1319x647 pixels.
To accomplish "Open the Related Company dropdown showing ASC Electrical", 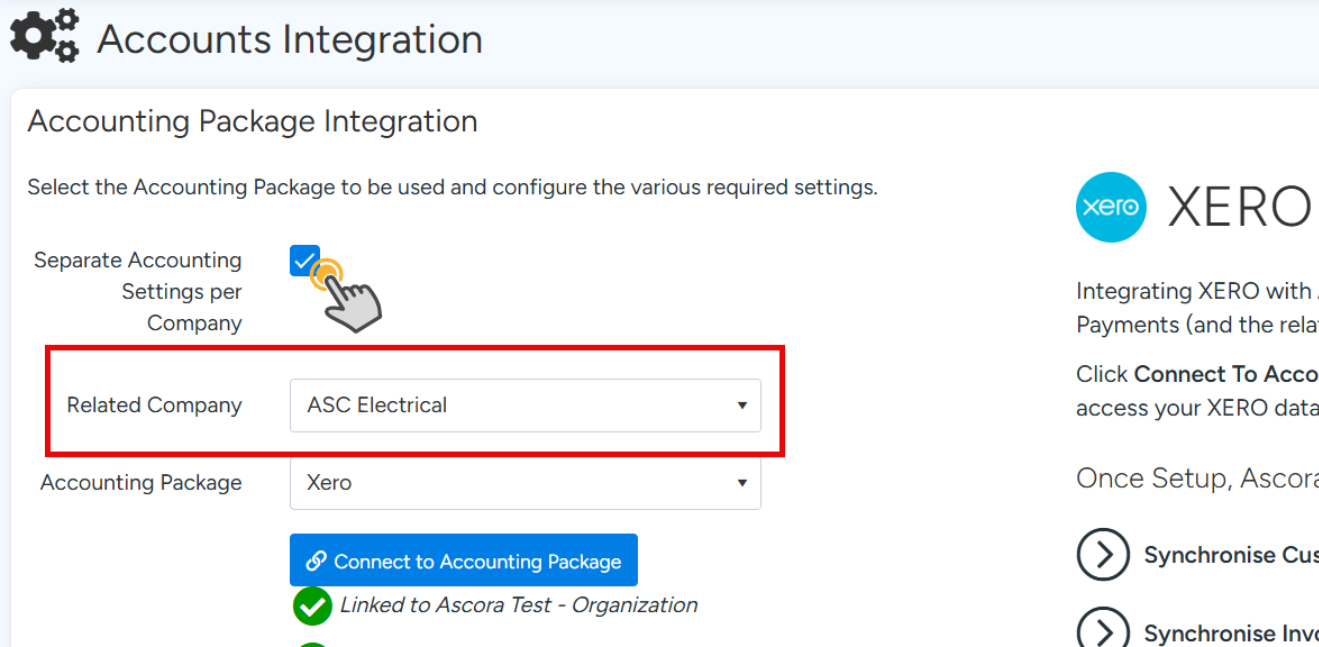I will point(525,405).
